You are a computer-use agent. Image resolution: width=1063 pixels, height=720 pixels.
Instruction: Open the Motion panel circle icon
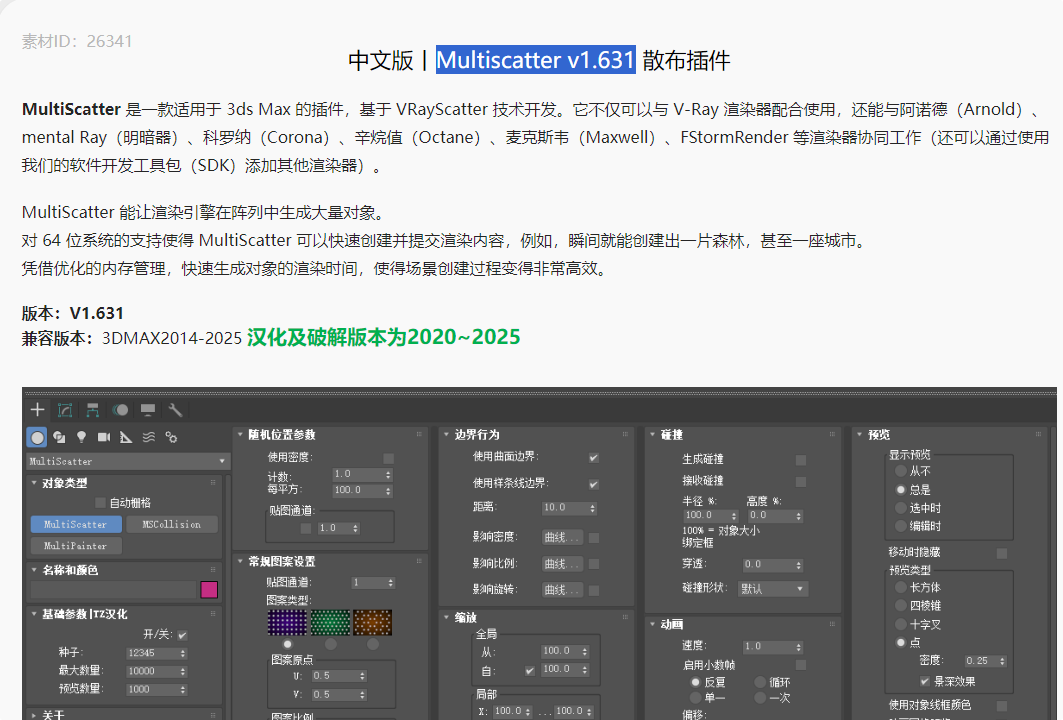click(120, 409)
